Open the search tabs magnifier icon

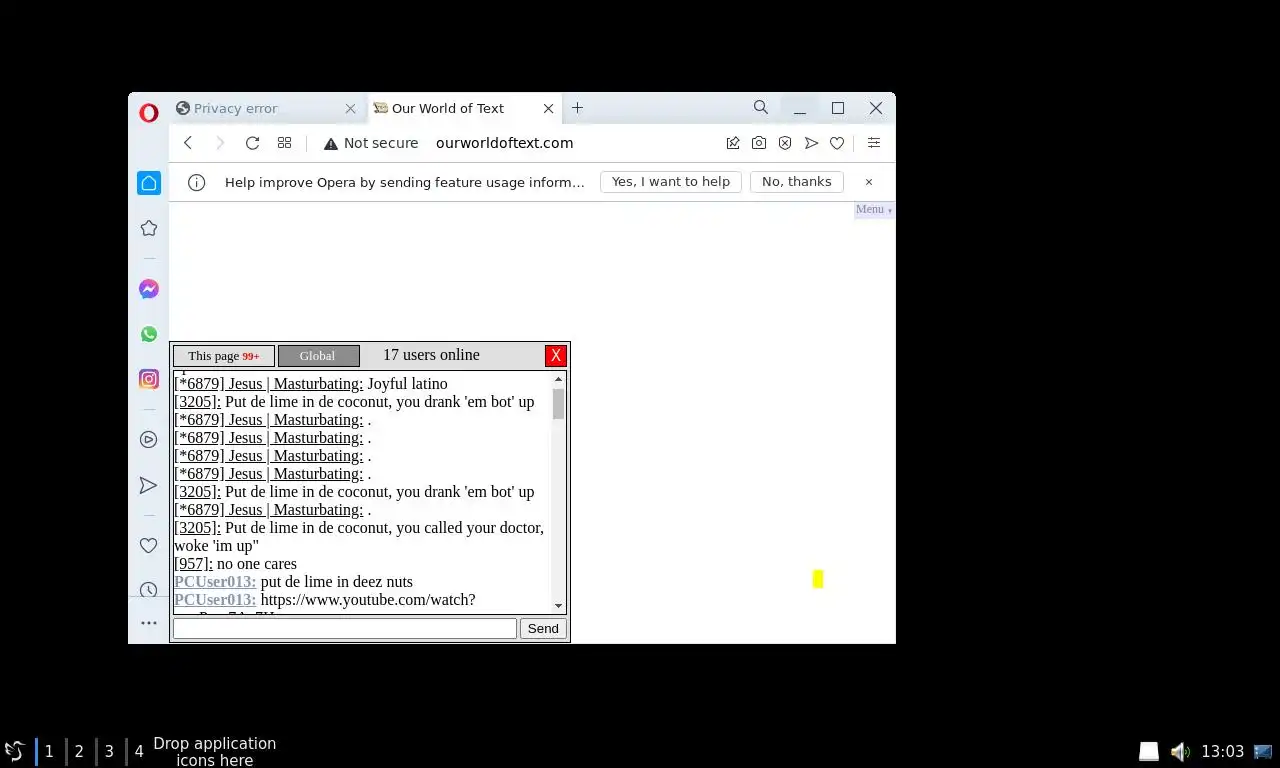(761, 107)
